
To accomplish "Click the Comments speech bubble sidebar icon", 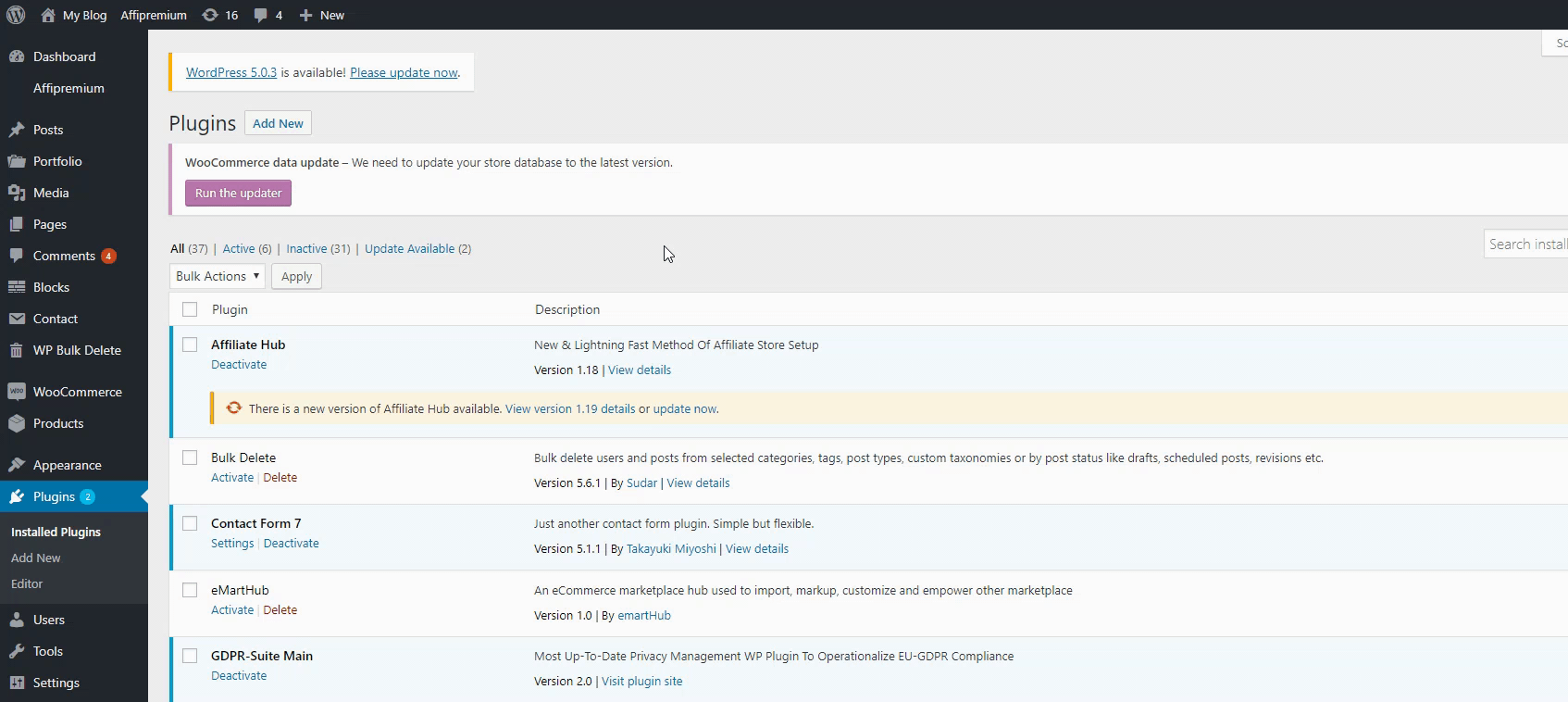I will [17, 256].
